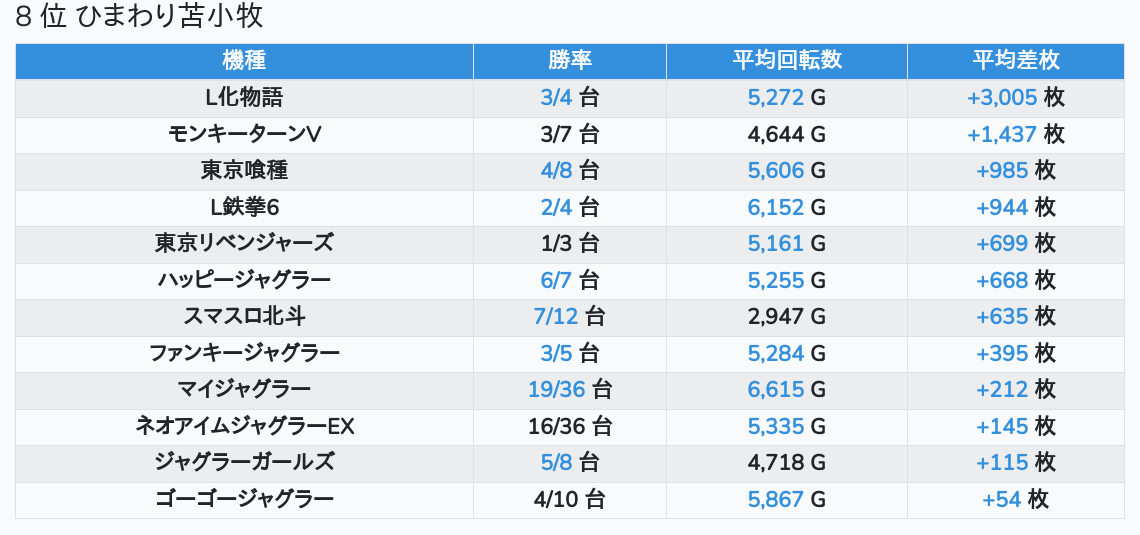Sort by the 勝率 column header
Viewport: 1140px width, 535px height.
tap(570, 61)
